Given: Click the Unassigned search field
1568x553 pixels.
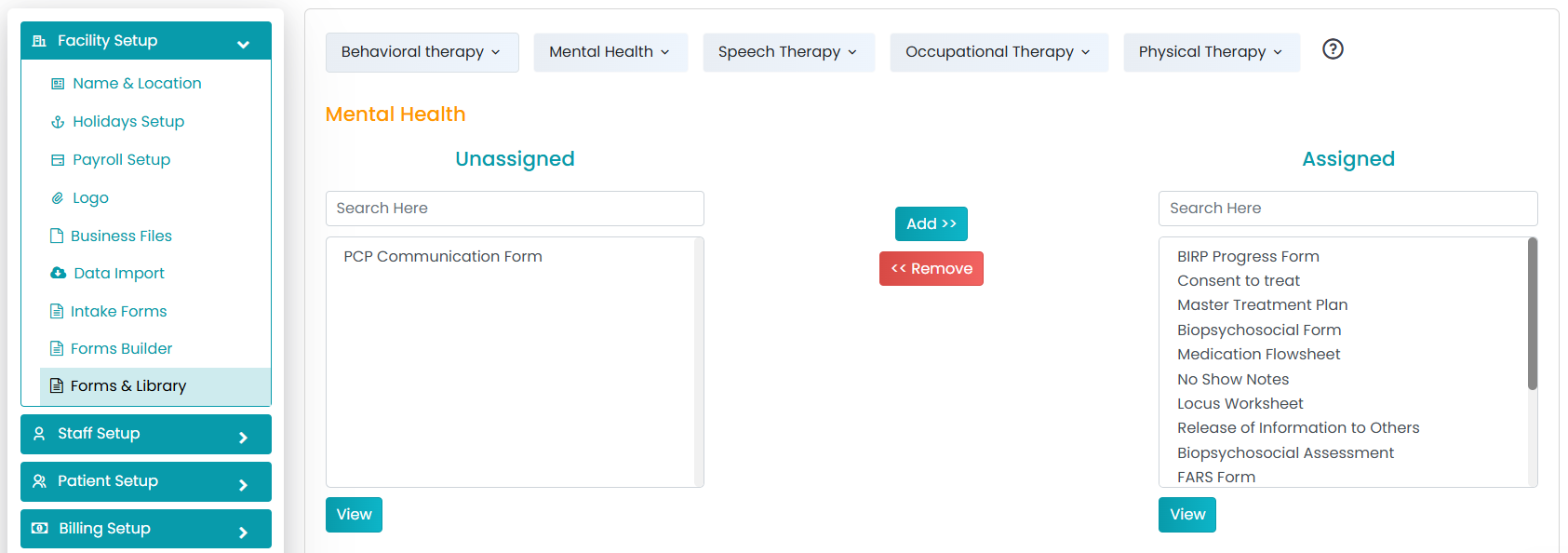Looking at the screenshot, I should click(x=515, y=209).
